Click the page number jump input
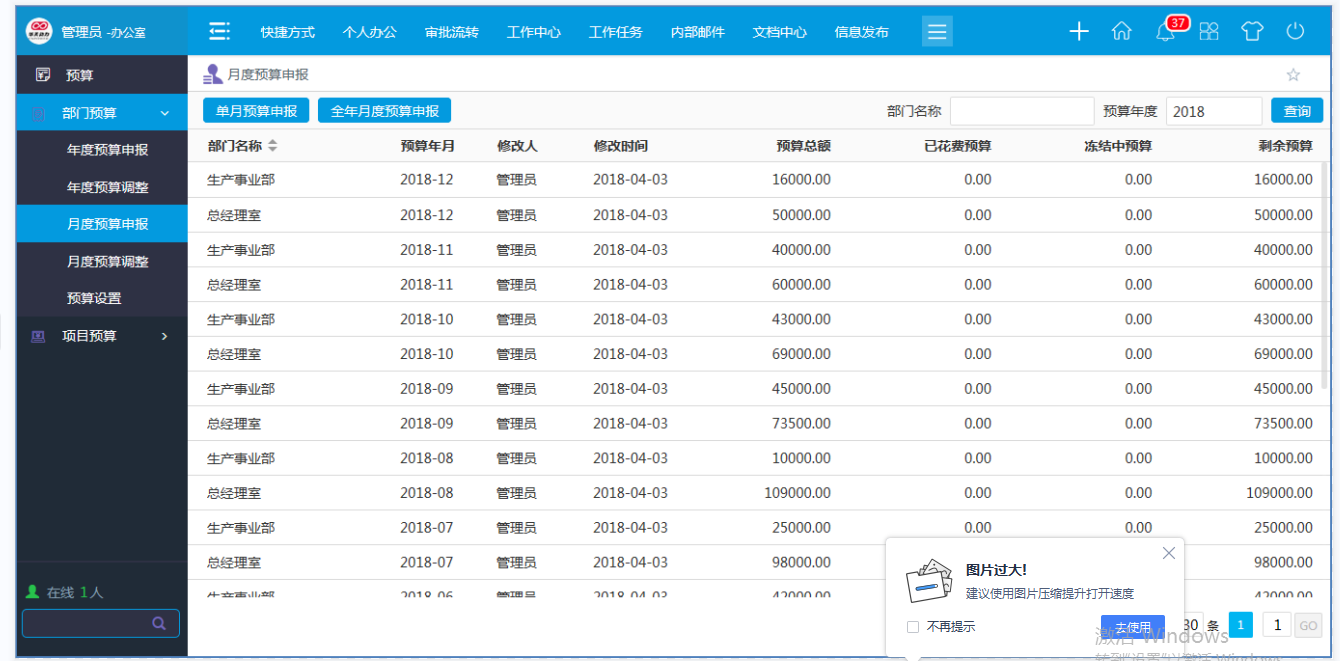This screenshot has width=1340, height=661. tap(1276, 626)
